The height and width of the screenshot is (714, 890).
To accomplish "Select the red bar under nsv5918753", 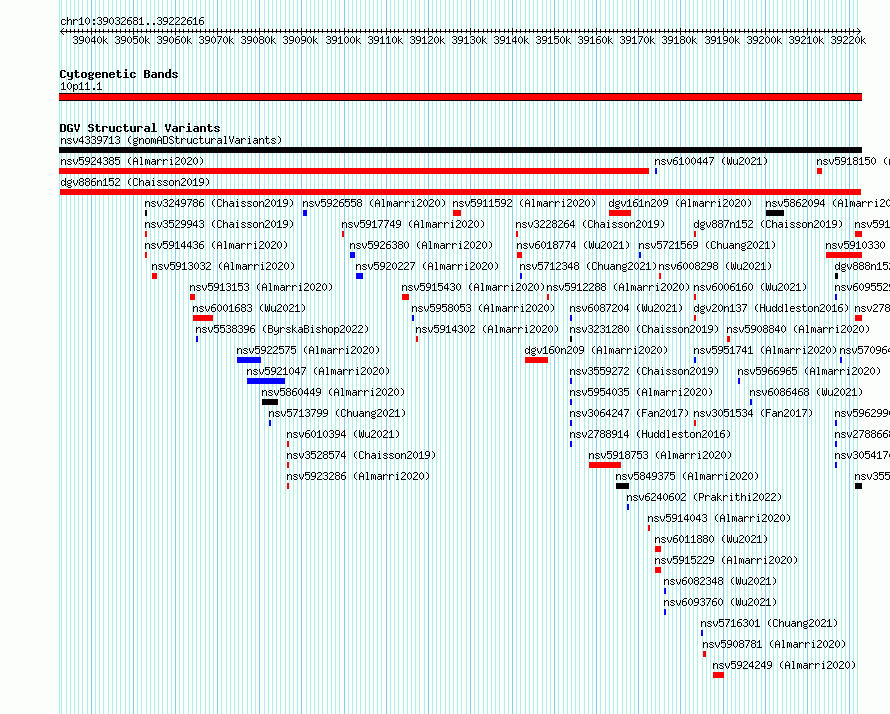I will tap(605, 465).
